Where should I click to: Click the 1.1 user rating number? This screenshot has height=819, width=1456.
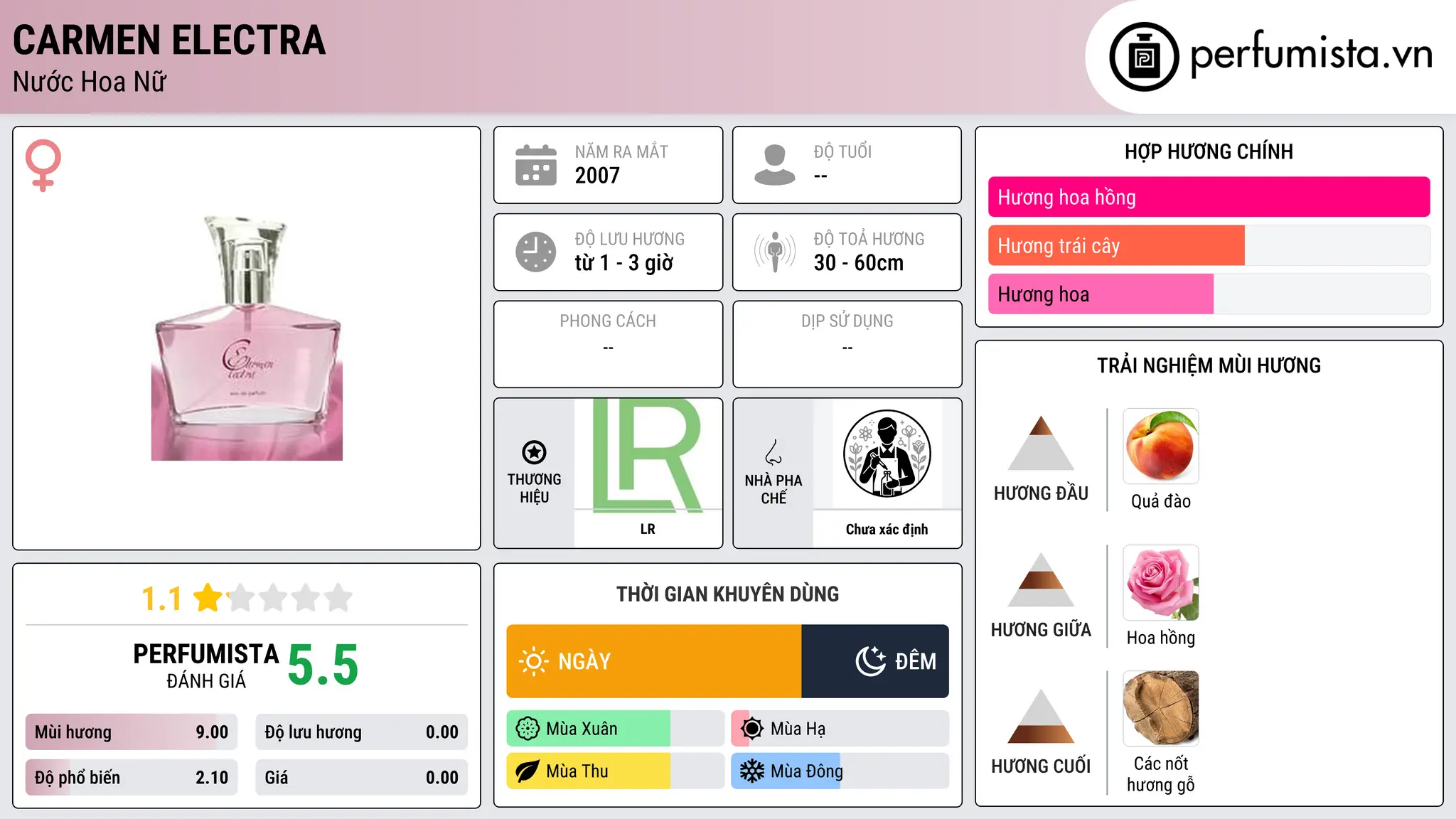tap(161, 599)
